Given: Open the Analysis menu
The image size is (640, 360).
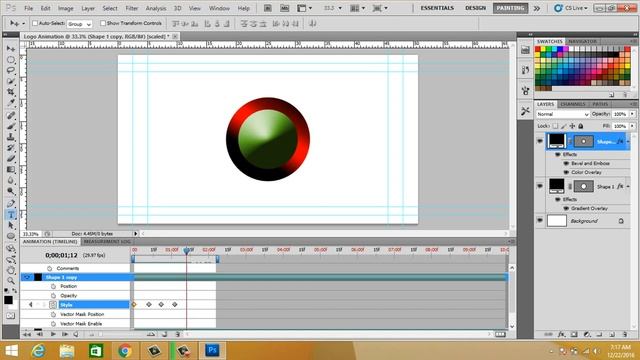Looking at the screenshot, I should point(156,8).
